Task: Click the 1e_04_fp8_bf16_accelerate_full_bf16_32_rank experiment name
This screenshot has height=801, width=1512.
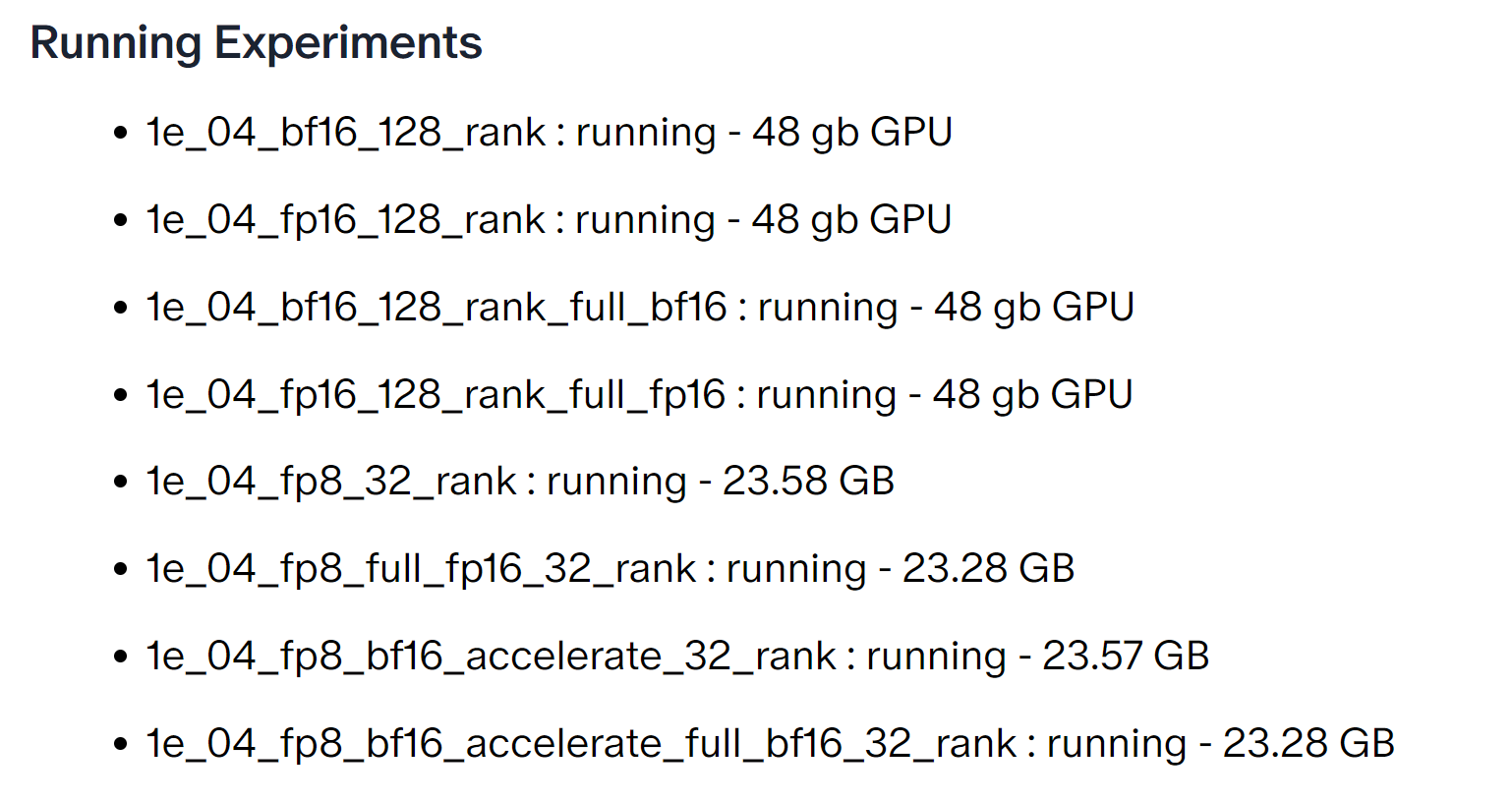Action: (581, 744)
